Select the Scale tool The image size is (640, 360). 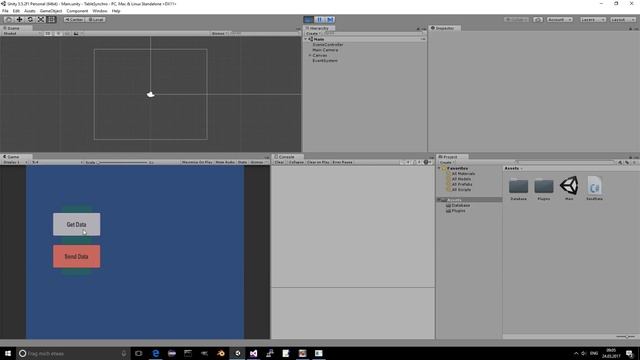click(41, 20)
